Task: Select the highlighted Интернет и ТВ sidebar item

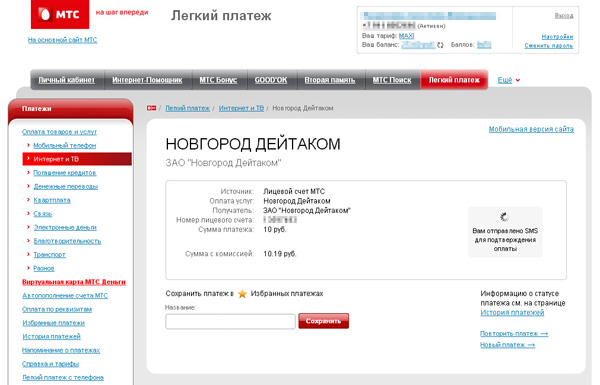Action: [77, 159]
